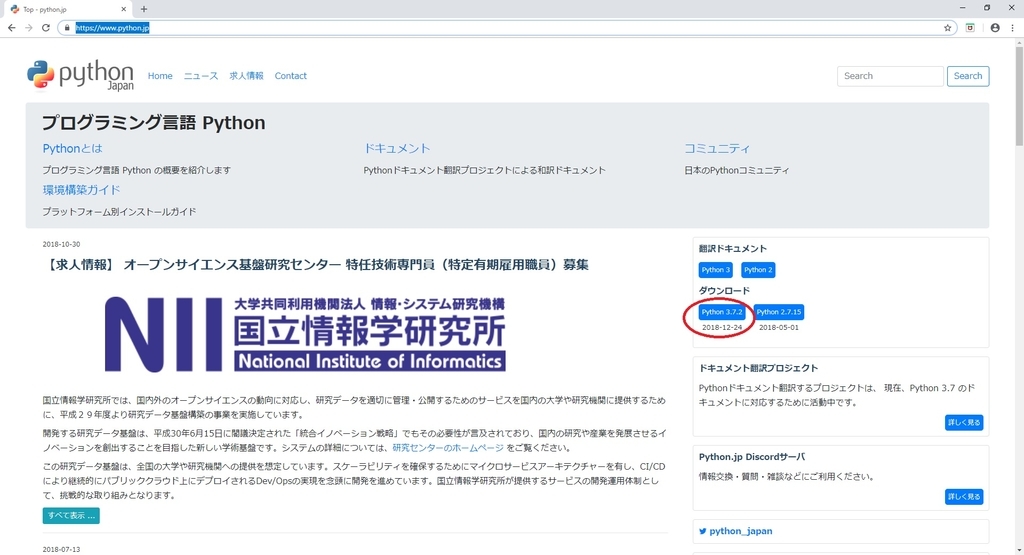Open the Pythonとは link
Image resolution: width=1024 pixels, height=555 pixels.
click(72, 149)
